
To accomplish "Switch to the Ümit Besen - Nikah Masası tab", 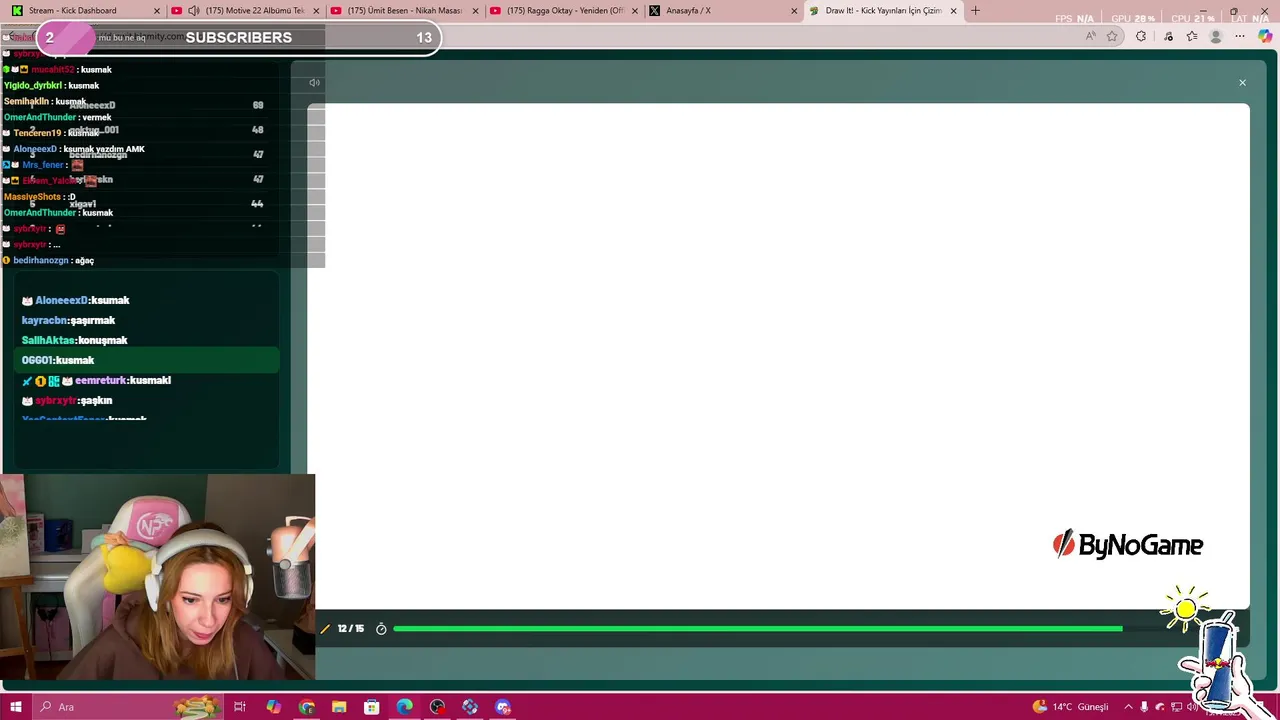I will 404,11.
